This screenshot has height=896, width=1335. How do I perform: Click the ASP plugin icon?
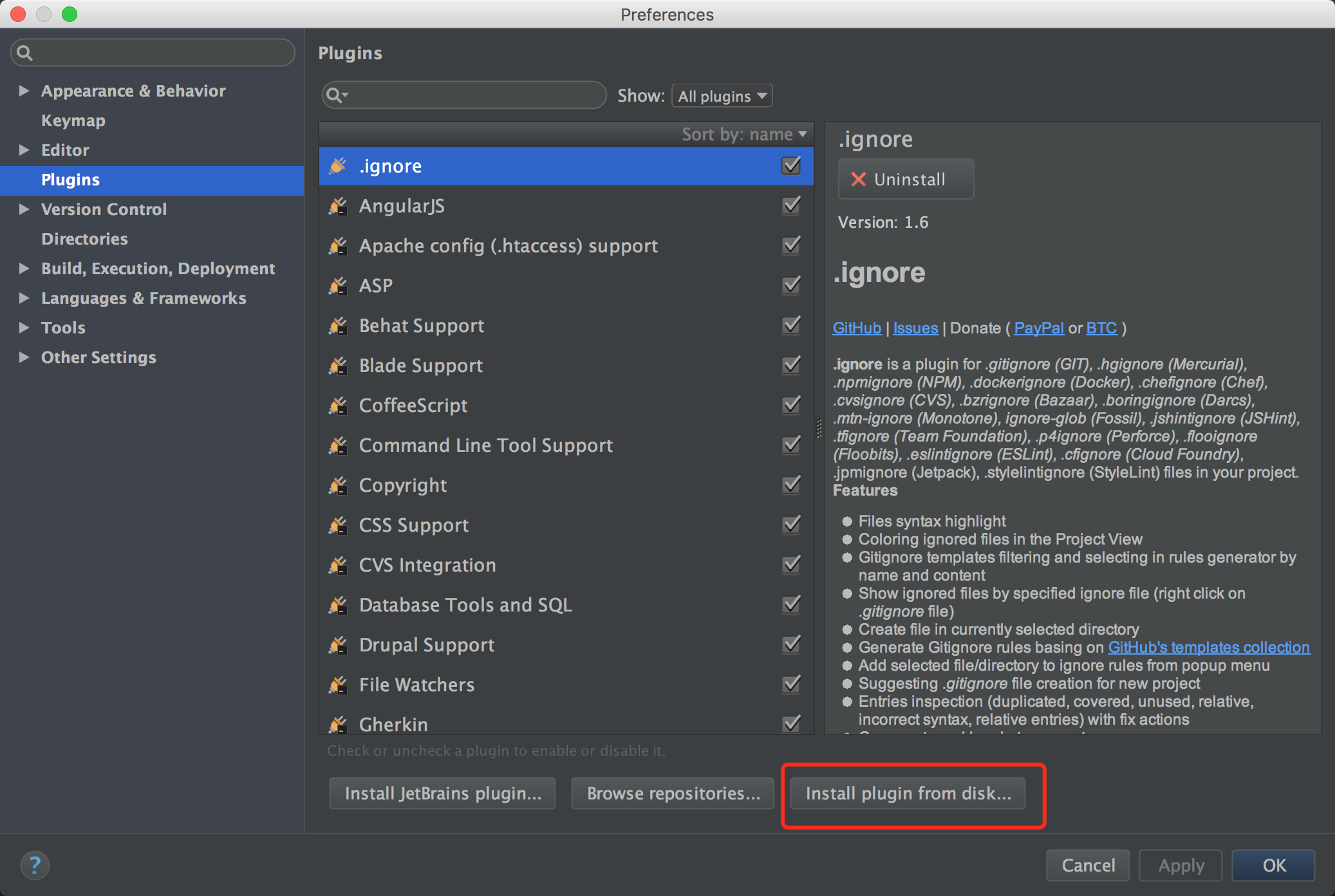point(338,286)
